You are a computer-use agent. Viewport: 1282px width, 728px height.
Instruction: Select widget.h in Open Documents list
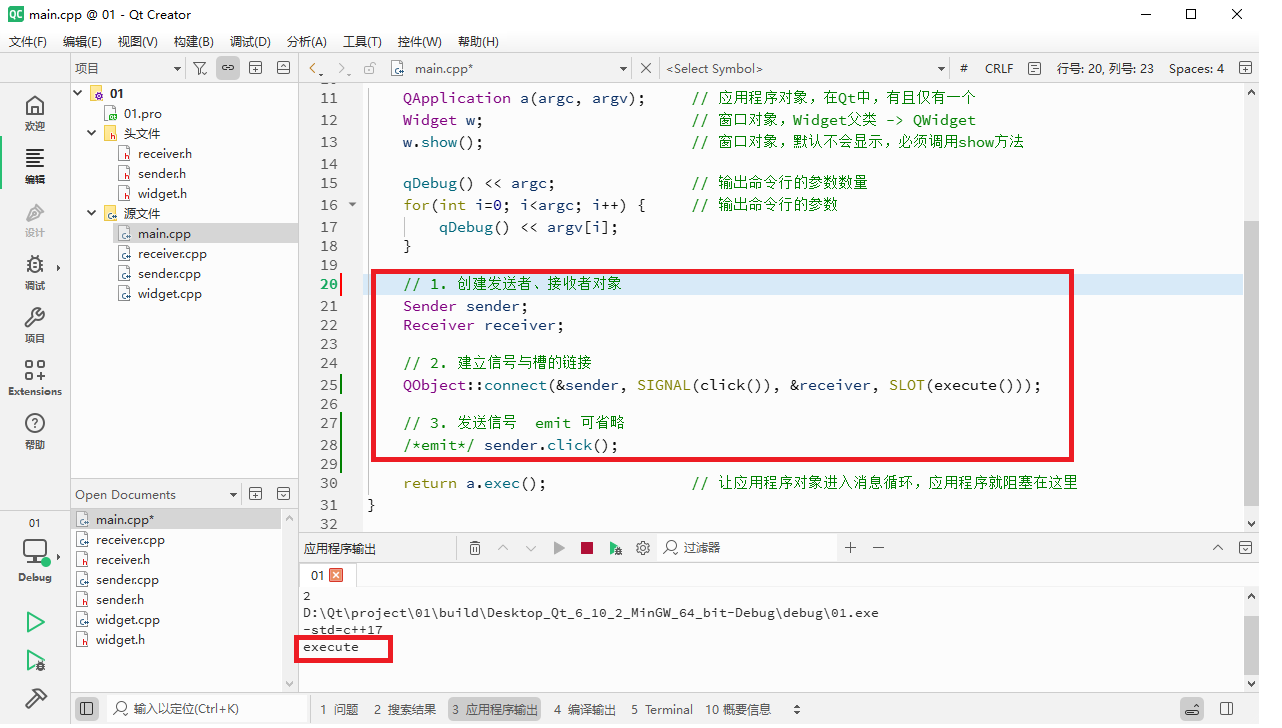(120, 639)
